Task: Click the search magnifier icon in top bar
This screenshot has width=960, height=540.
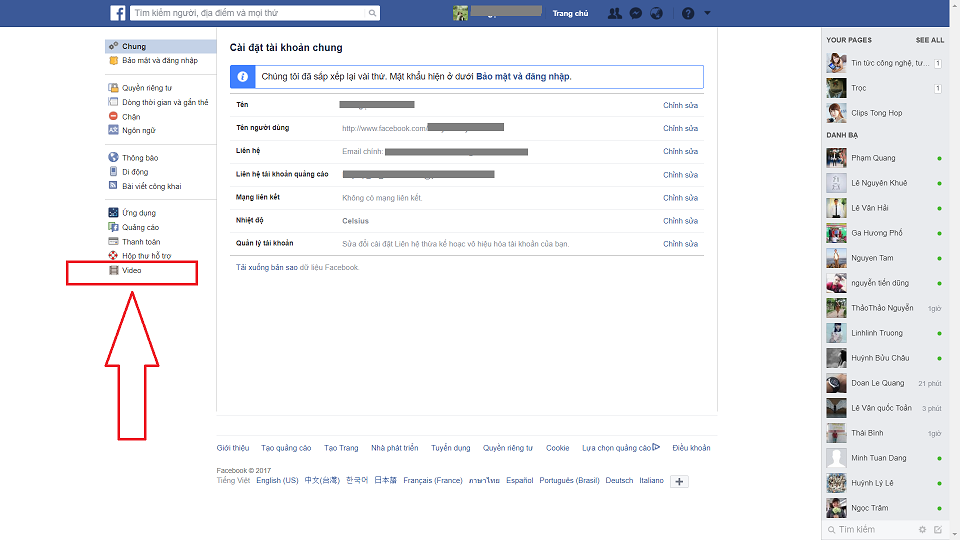Action: pyautogui.click(x=372, y=13)
